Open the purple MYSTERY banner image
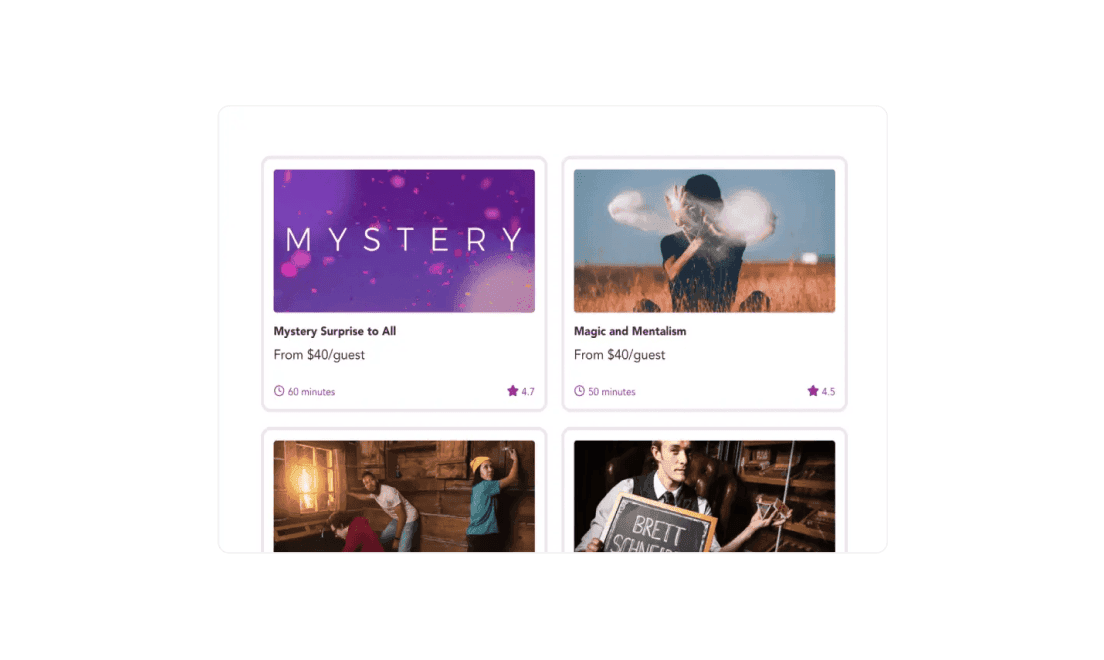The height and width of the screenshot is (660, 1104). (x=404, y=241)
